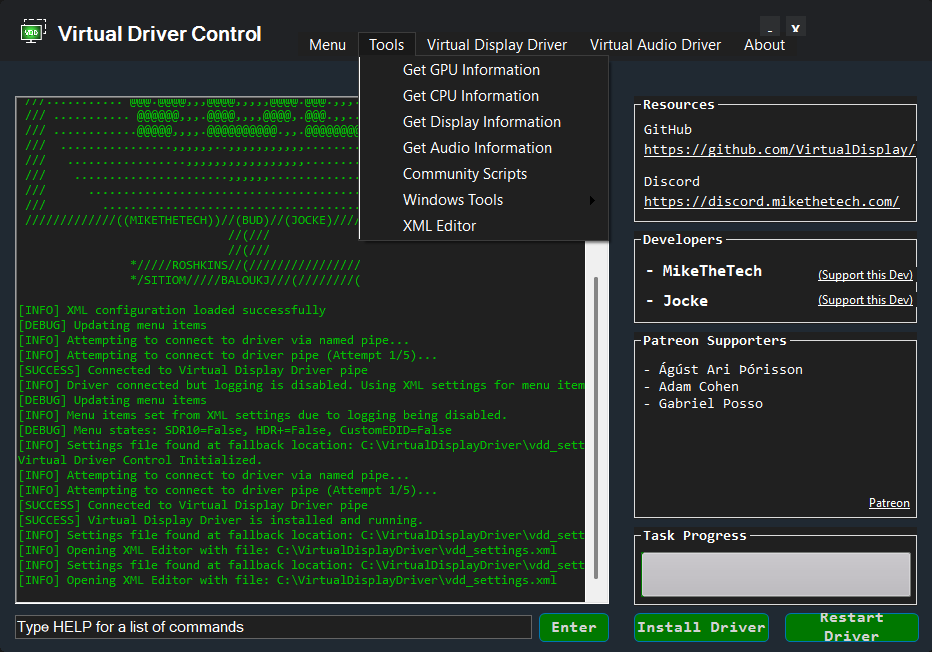This screenshot has height=652, width=932.
Task: Click log line 'Virtual Driver Control Initialized.'
Action: (140, 460)
